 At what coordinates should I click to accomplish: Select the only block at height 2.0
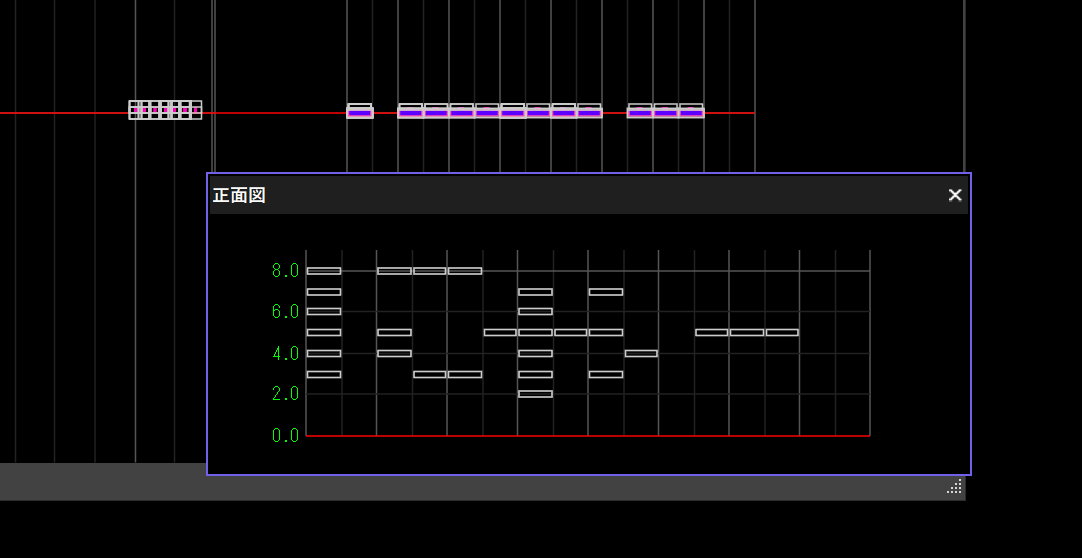535,394
